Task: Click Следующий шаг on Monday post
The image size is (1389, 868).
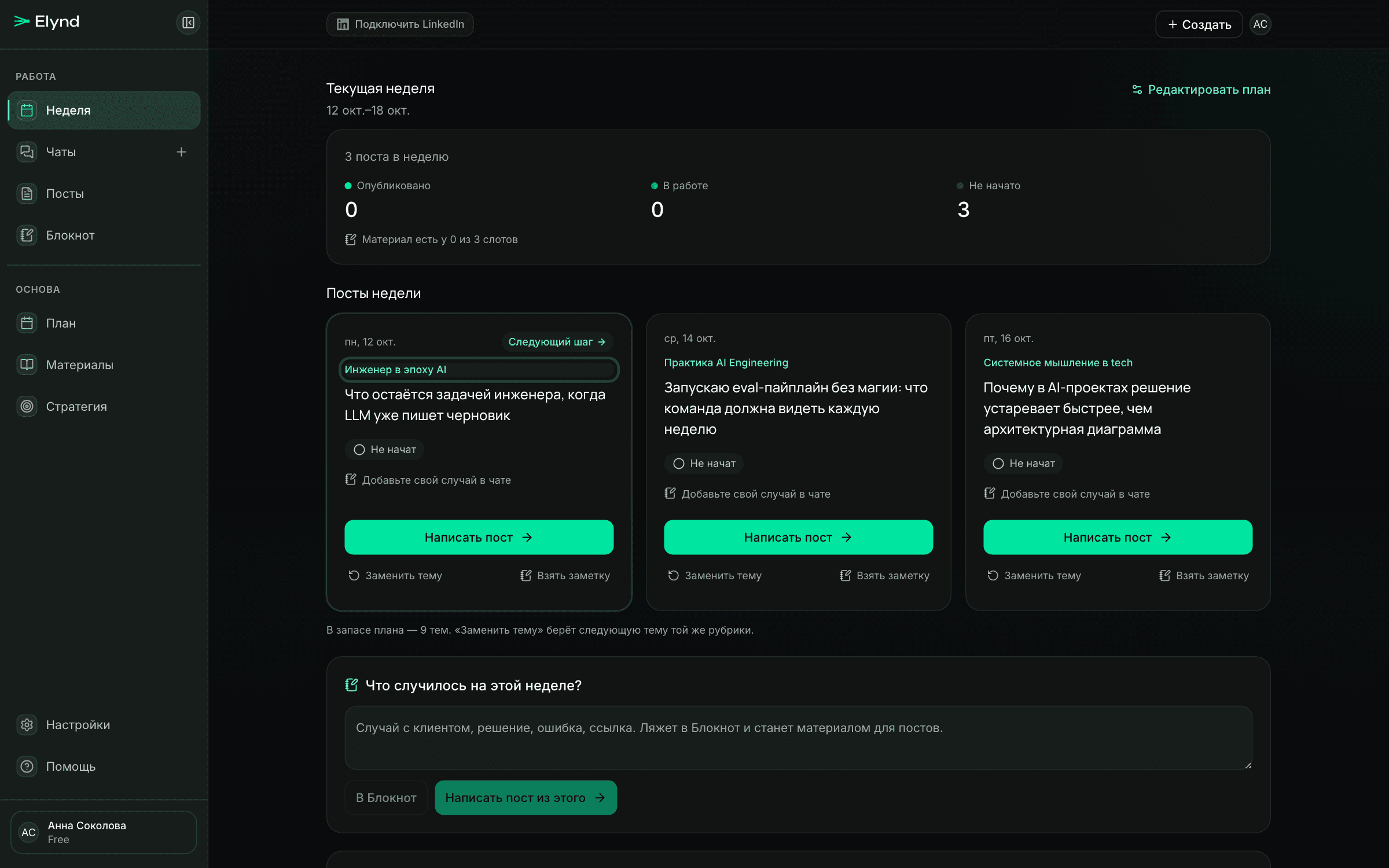Action: [x=557, y=342]
